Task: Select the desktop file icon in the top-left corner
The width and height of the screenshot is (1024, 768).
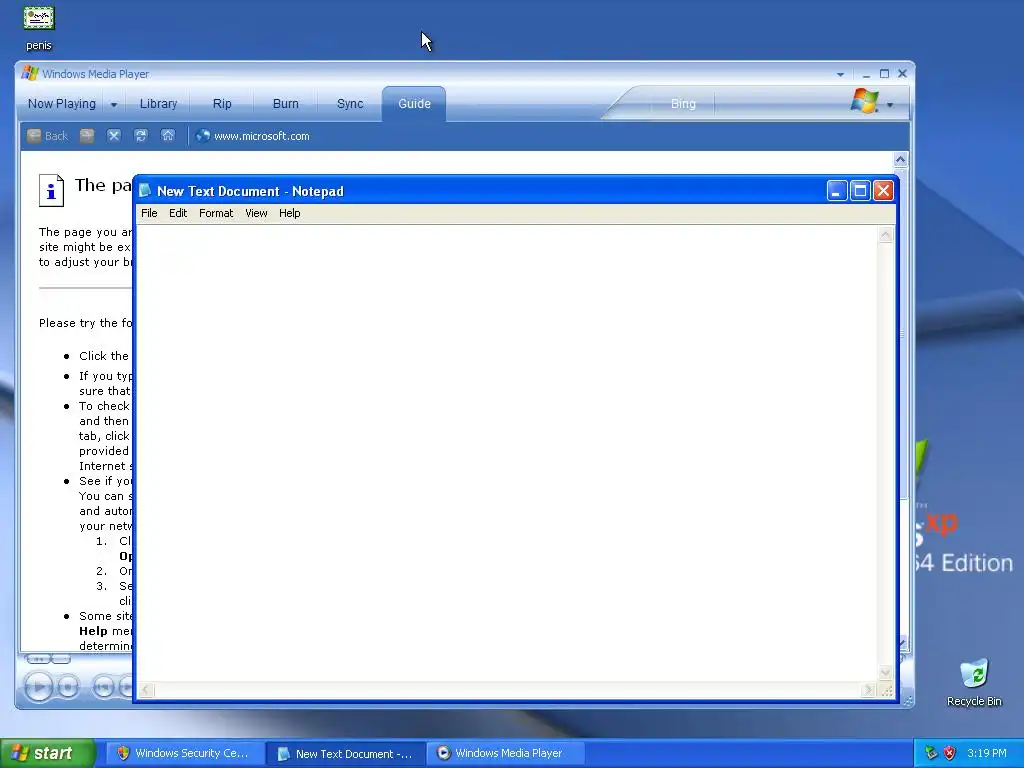Action: pos(39,29)
